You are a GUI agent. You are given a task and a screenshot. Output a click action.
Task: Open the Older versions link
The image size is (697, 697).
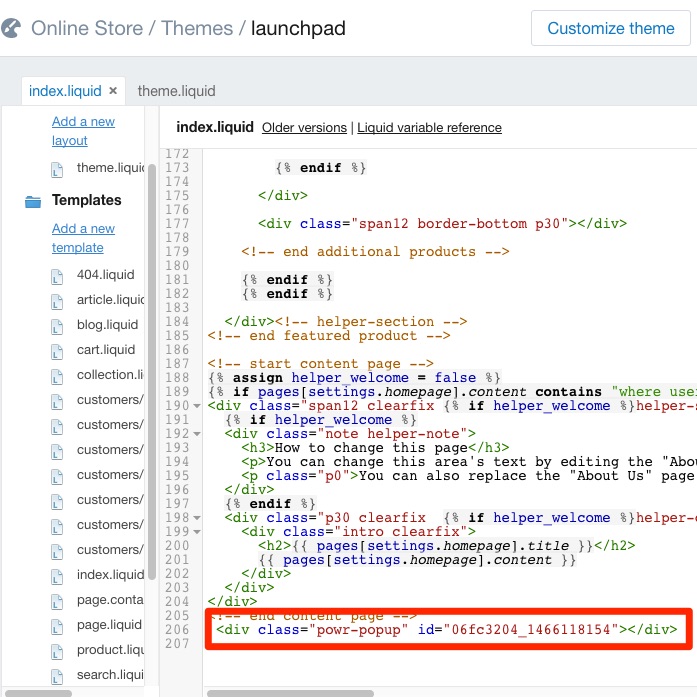click(304, 128)
